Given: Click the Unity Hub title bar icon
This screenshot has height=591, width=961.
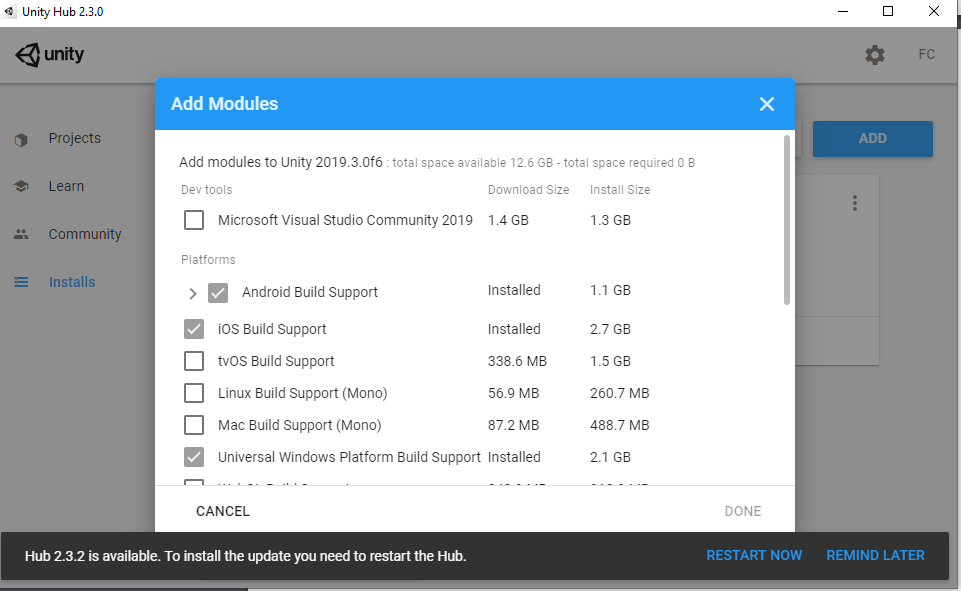Looking at the screenshot, I should [9, 11].
